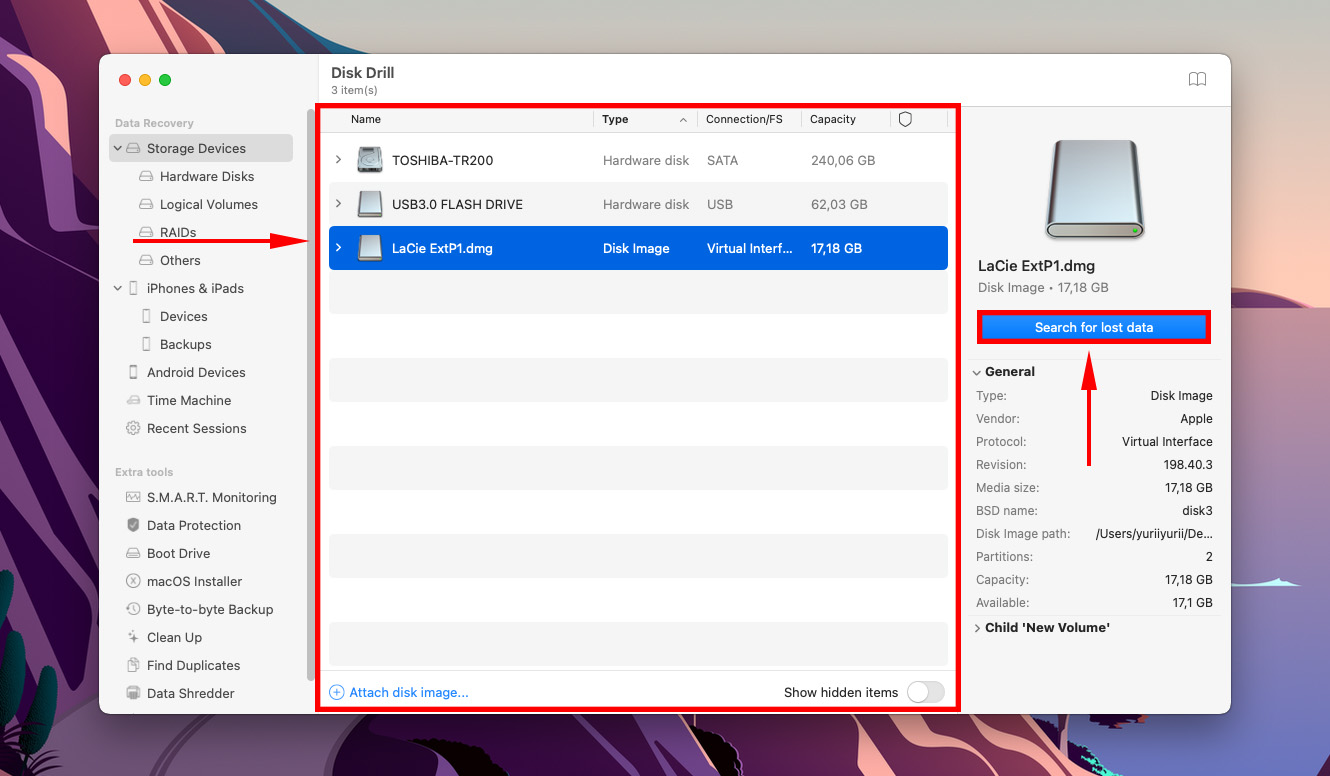Expand the Child 'New Volume' section
The image size is (1330, 776).
click(977, 628)
